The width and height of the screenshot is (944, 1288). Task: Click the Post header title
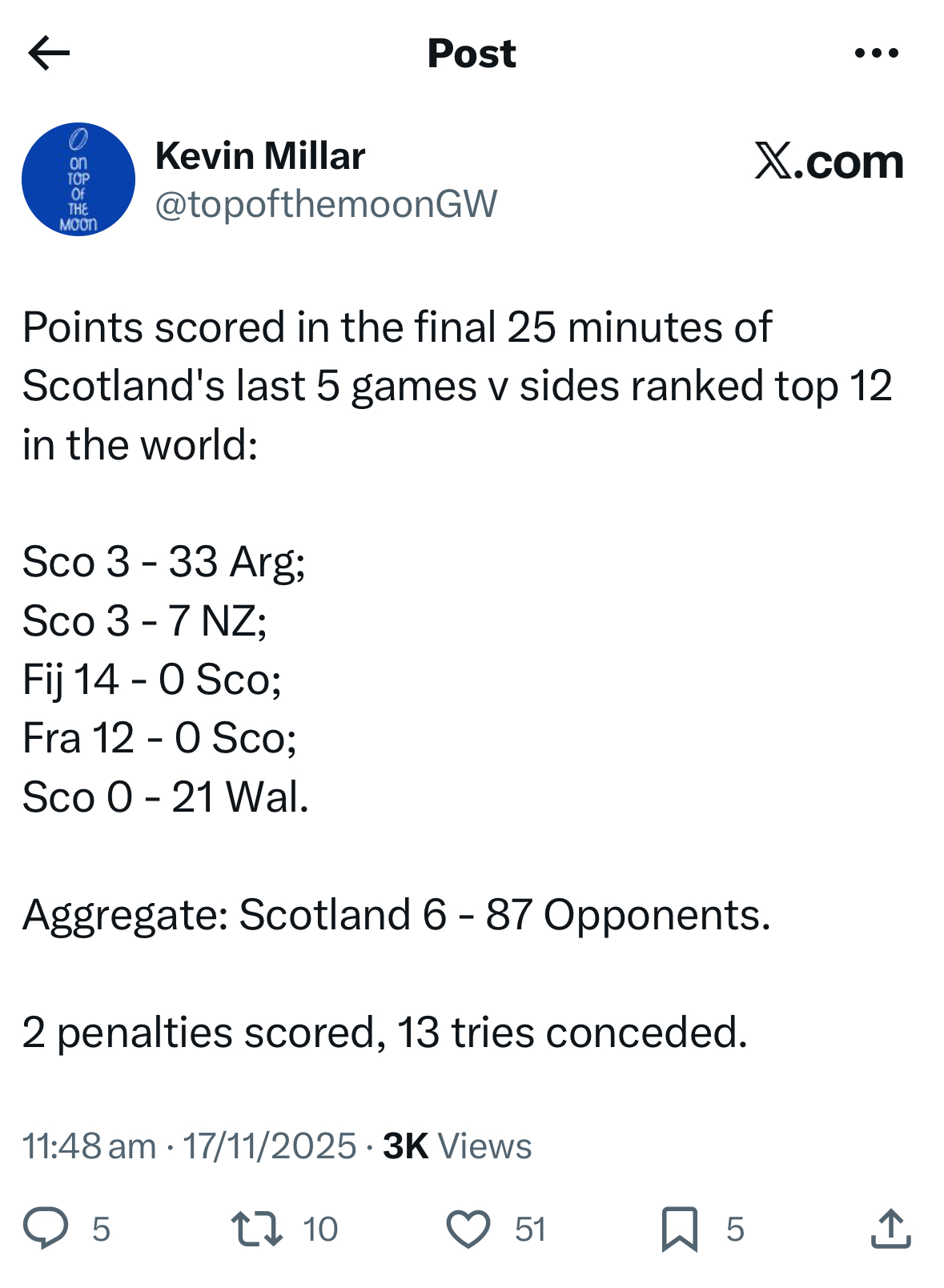point(472,54)
